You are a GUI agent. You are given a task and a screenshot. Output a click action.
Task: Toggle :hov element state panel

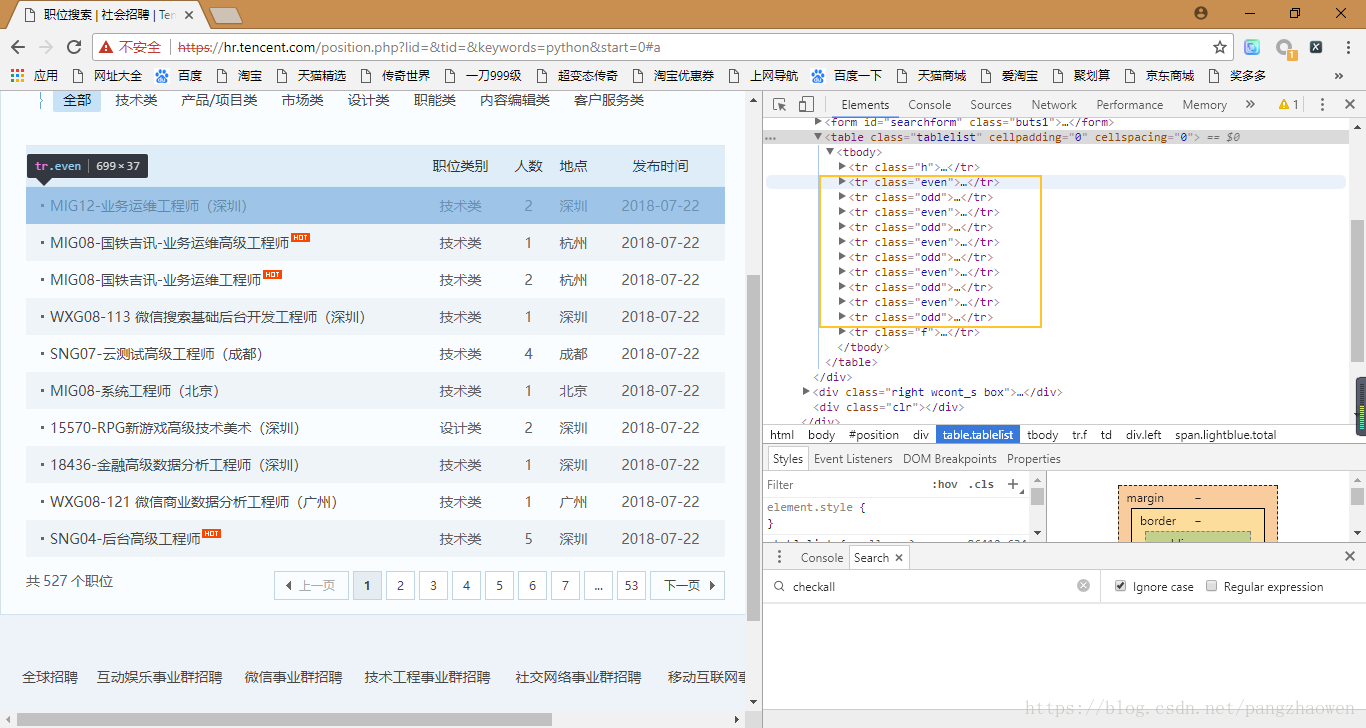pyautogui.click(x=944, y=484)
